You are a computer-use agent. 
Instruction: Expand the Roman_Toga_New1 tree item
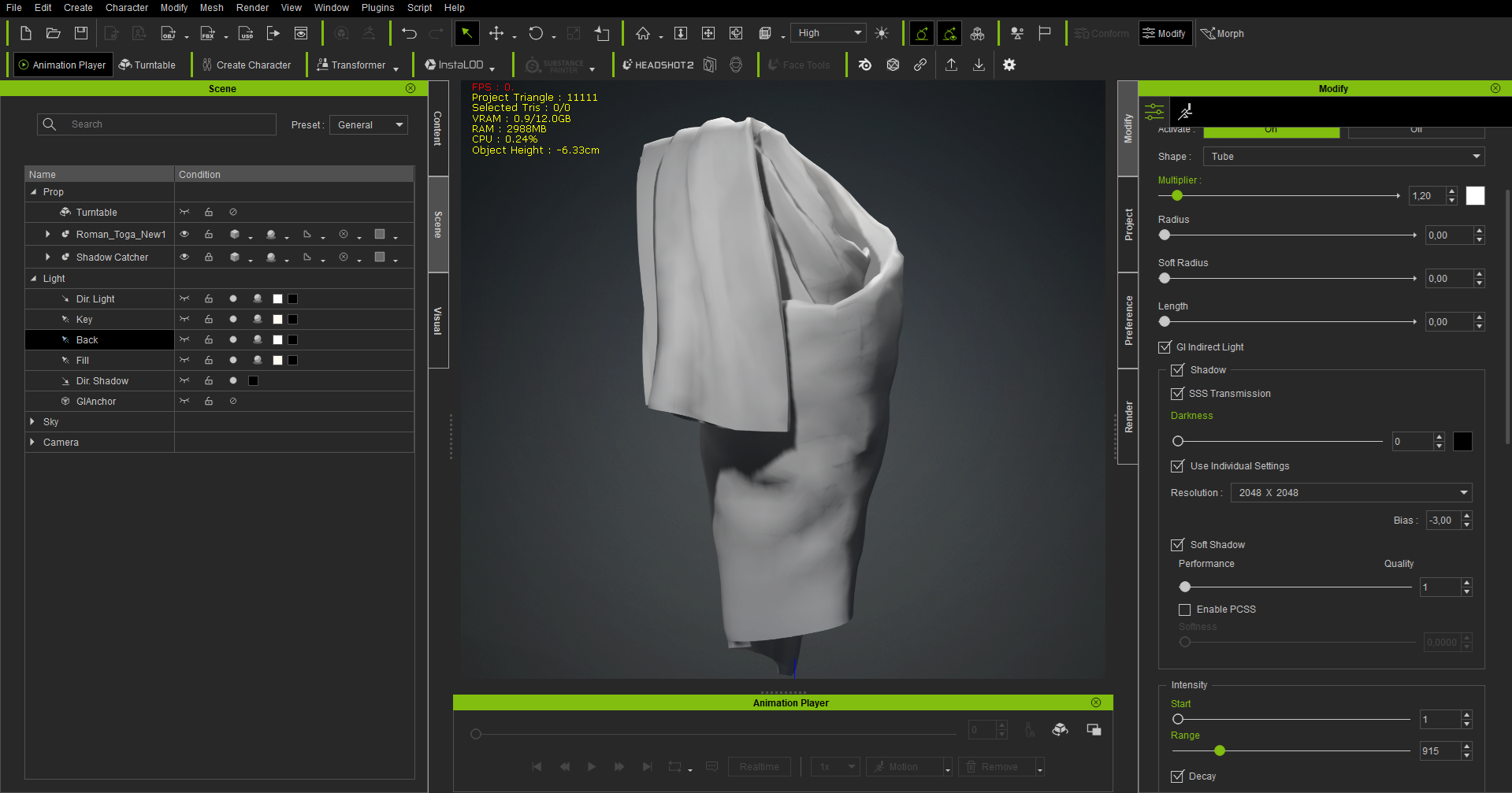(x=48, y=235)
